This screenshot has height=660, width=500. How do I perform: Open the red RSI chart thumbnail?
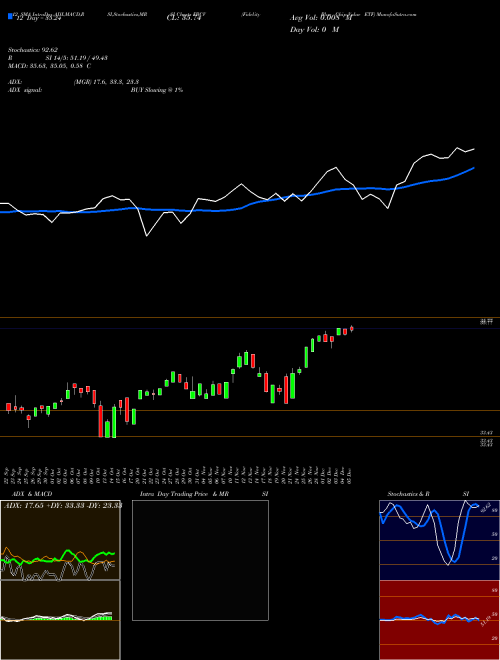coord(439,620)
